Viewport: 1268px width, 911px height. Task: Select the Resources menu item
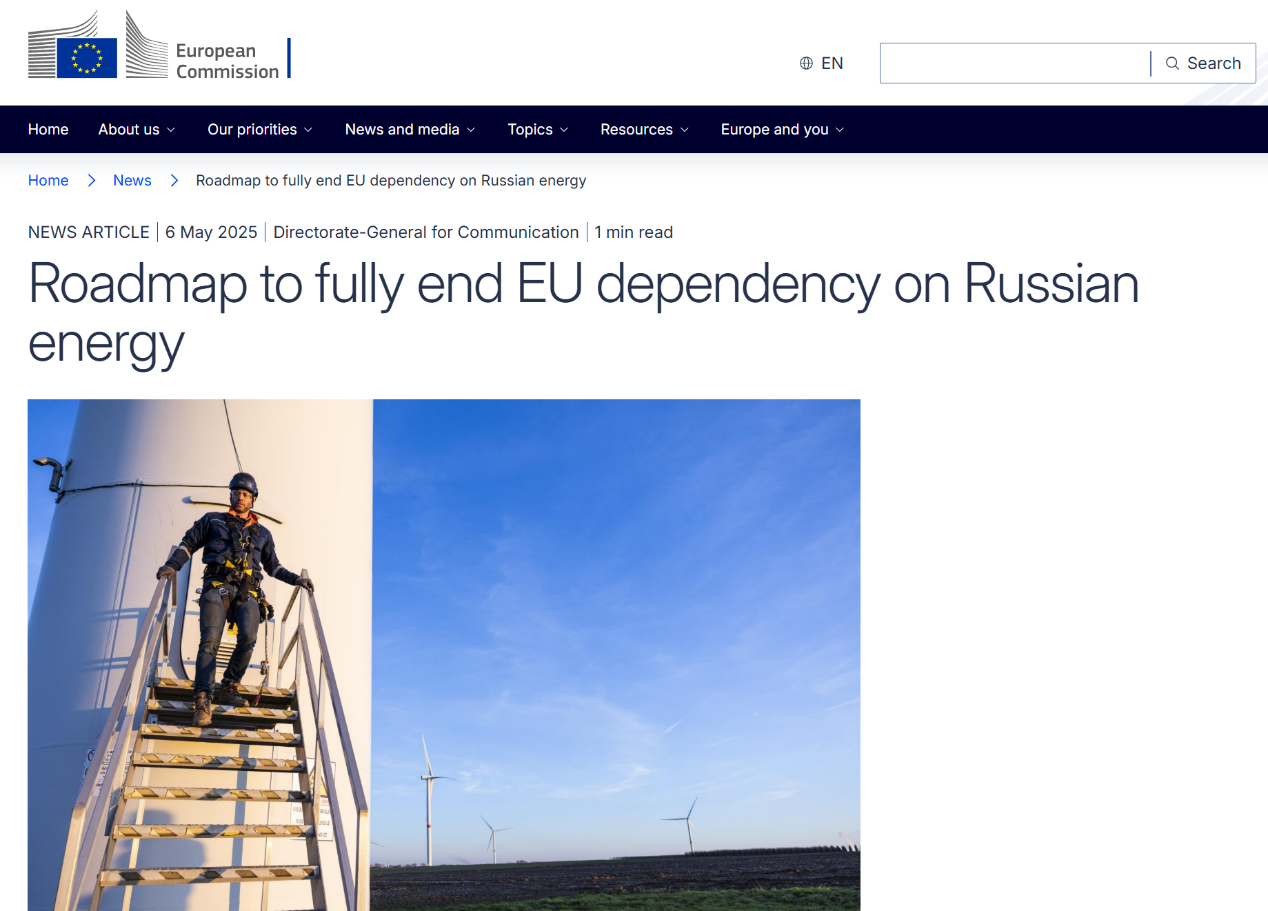[x=636, y=129]
